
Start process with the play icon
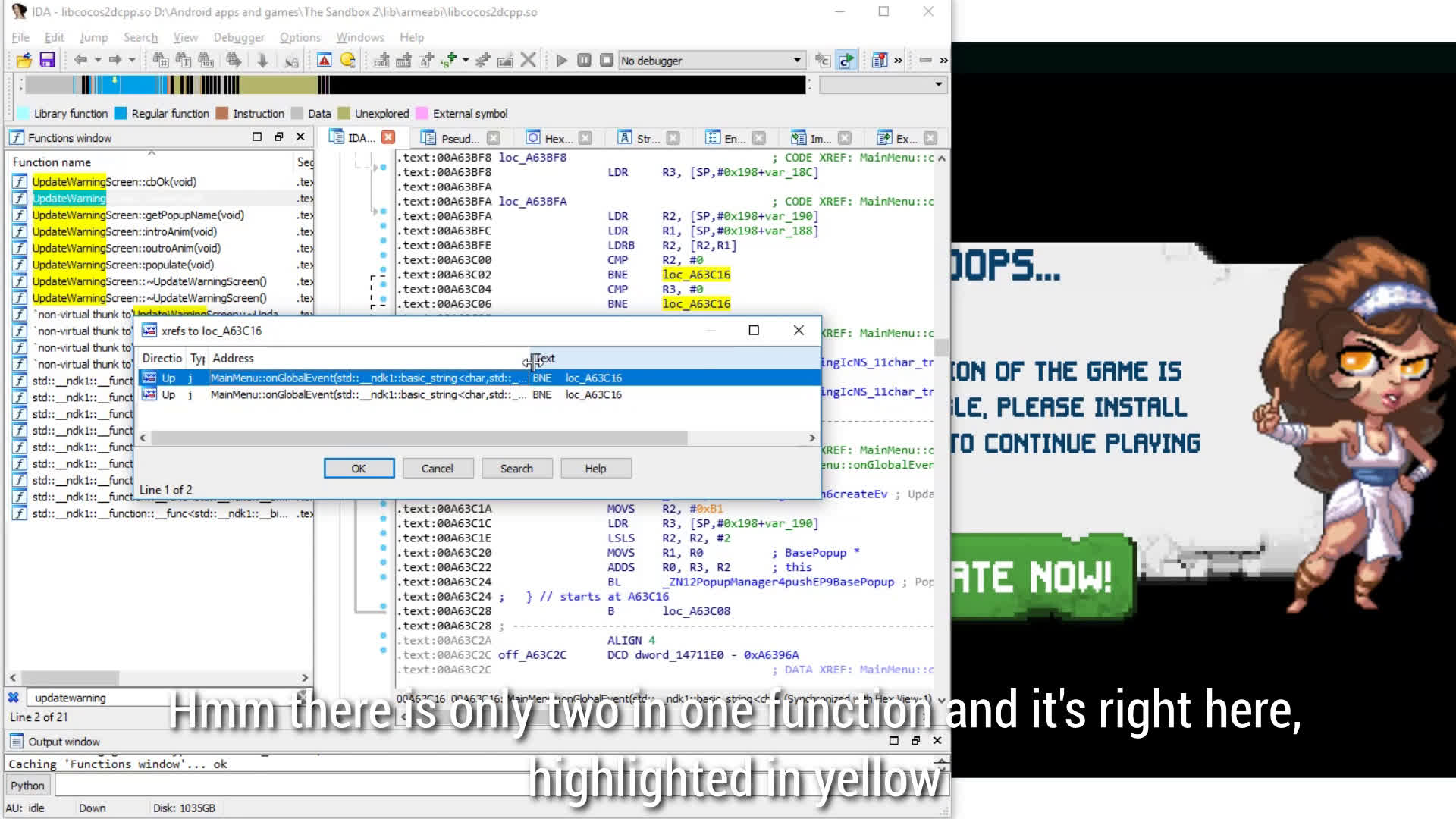561,60
